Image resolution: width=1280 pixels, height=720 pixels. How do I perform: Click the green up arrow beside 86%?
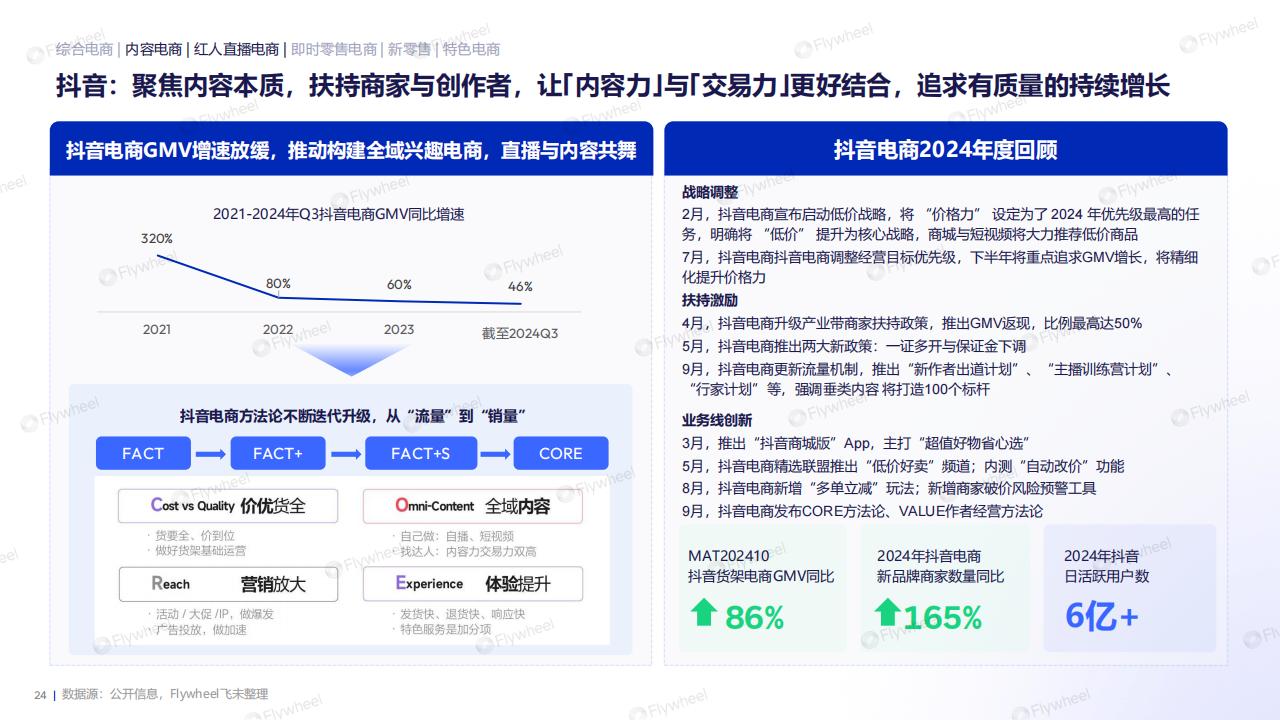705,613
